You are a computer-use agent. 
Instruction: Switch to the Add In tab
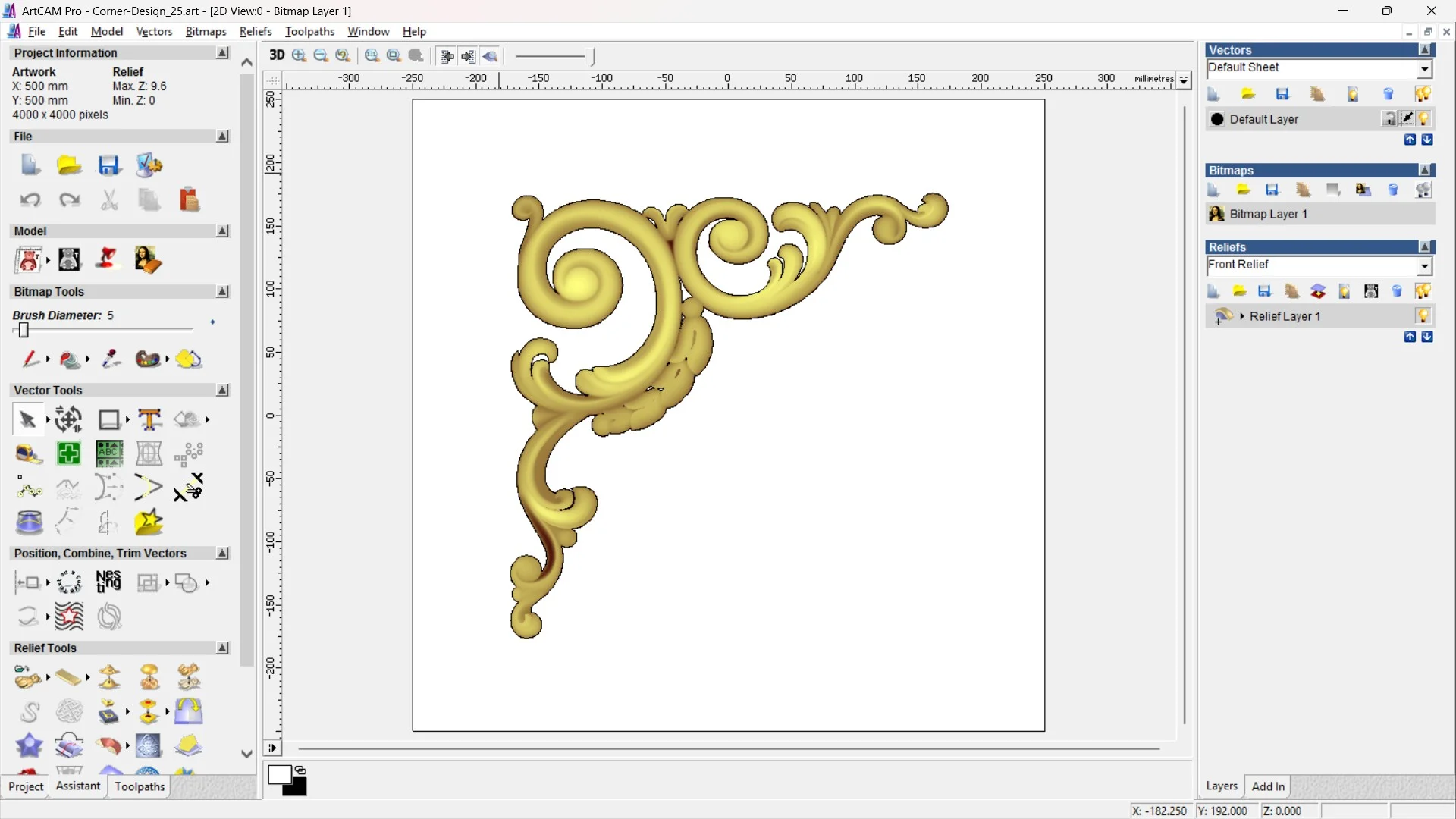(x=1268, y=786)
